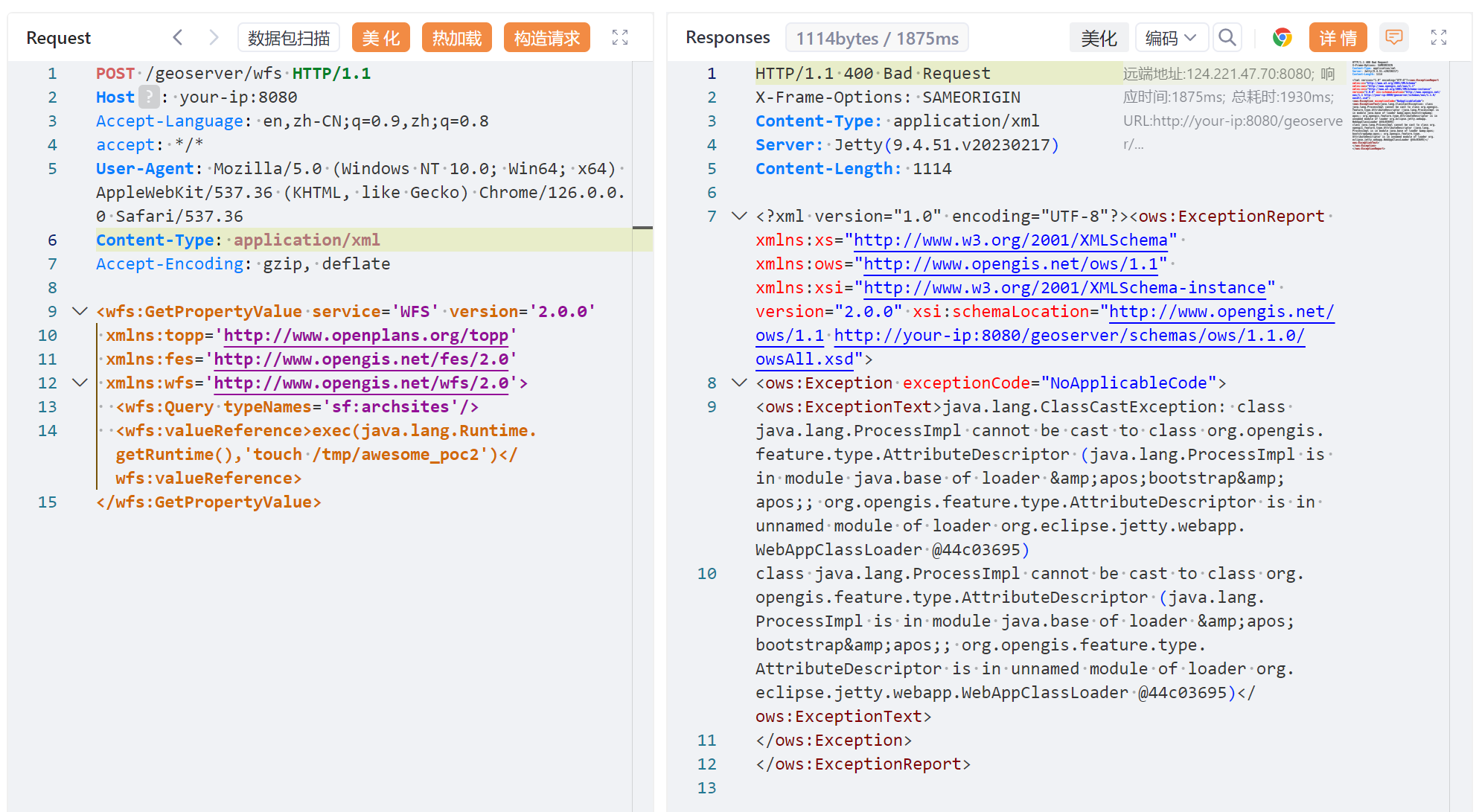
Task: Collapse the xmlns:wfs fold arrow on line 12
Action: point(80,383)
